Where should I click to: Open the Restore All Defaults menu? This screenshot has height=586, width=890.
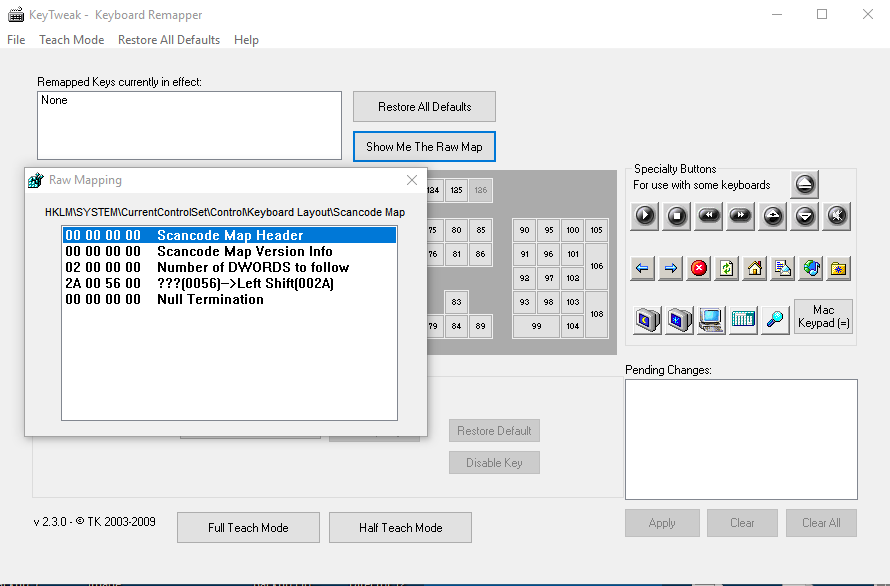click(169, 40)
